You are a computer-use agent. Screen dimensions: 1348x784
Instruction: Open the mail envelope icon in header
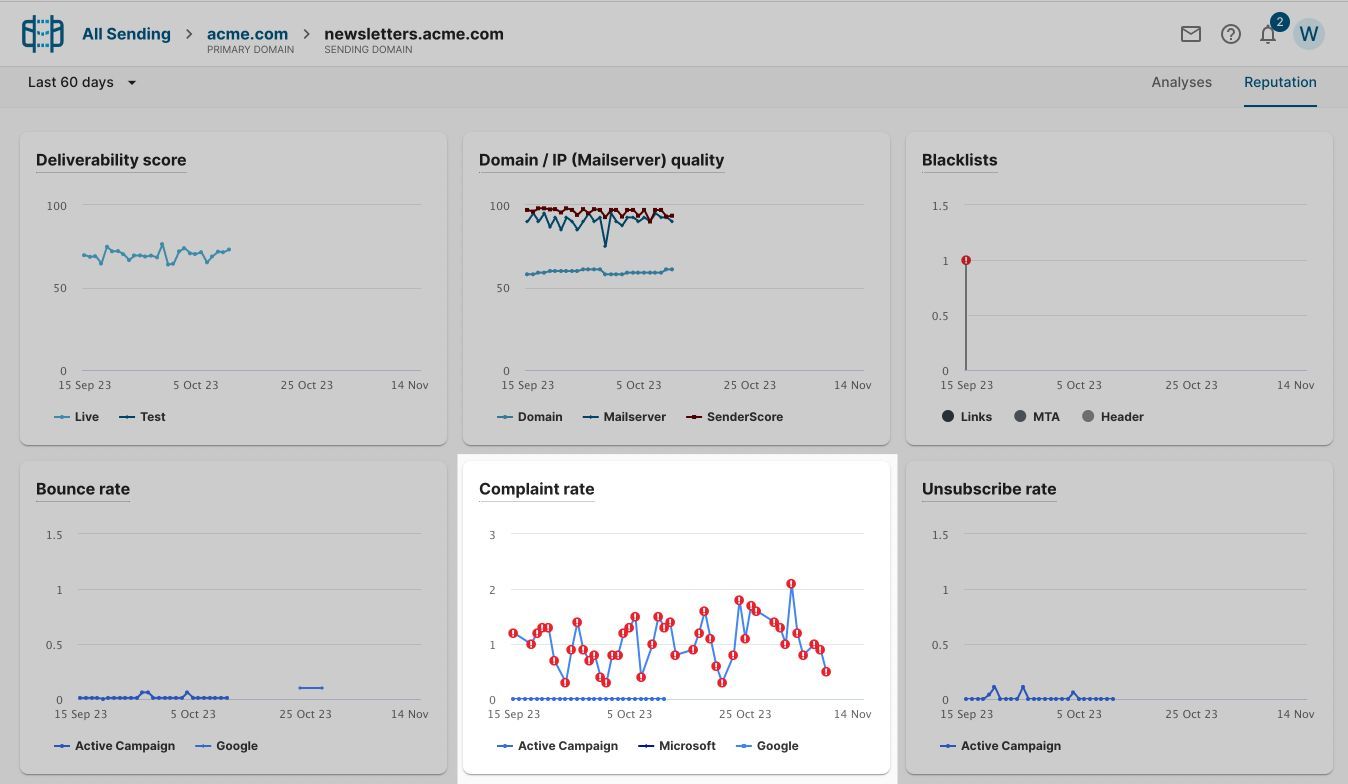coord(1190,34)
